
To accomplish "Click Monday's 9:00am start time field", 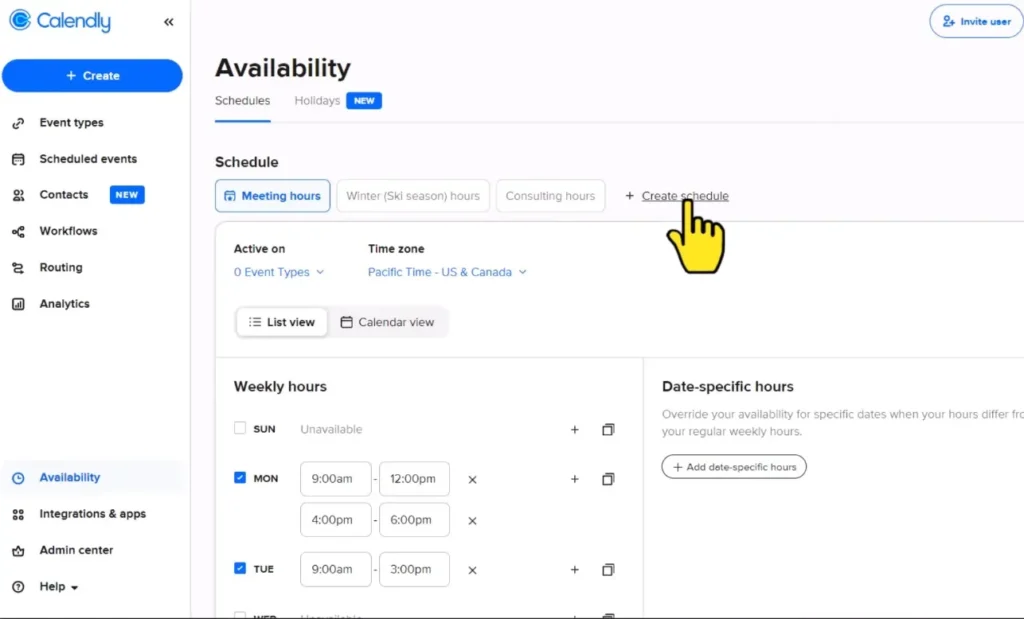I will [335, 478].
